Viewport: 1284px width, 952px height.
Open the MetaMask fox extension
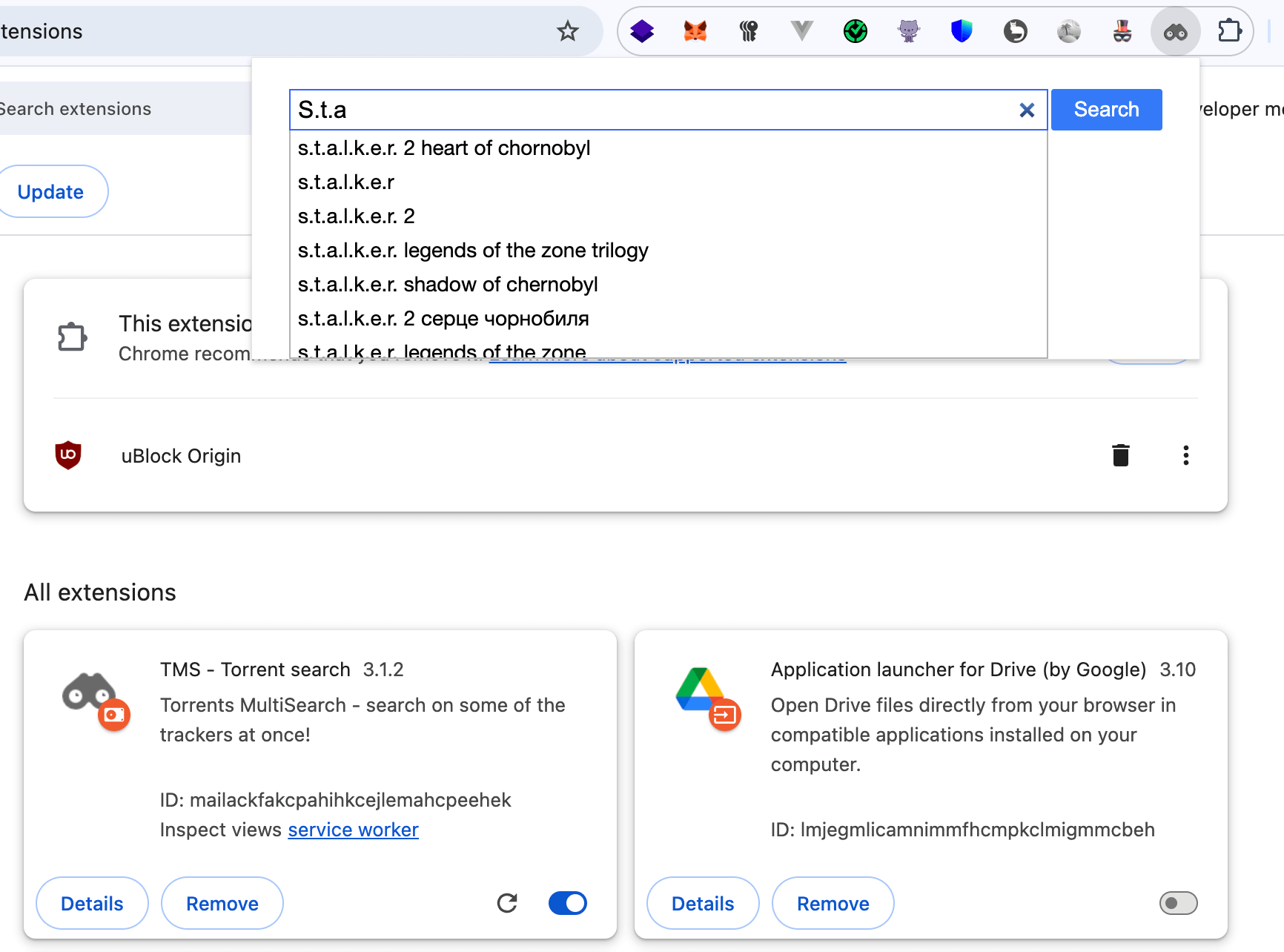tap(695, 31)
